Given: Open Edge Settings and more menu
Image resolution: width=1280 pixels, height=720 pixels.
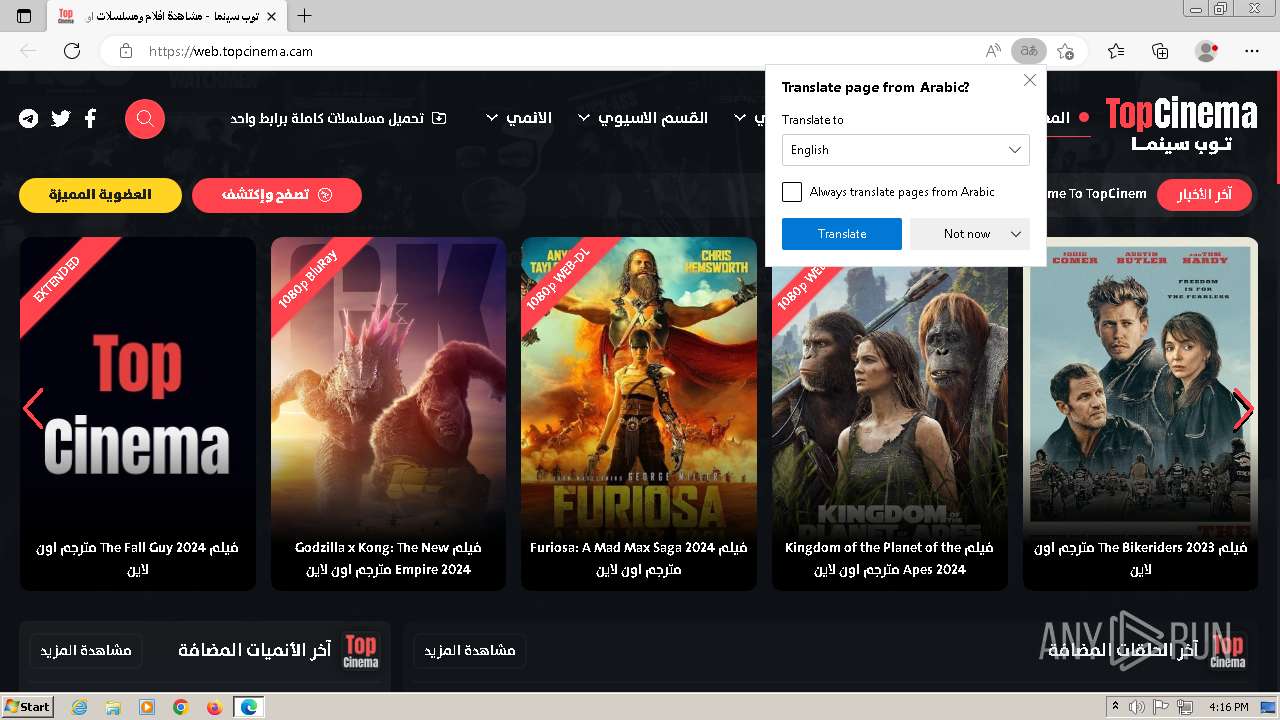Looking at the screenshot, I should 1252,51.
